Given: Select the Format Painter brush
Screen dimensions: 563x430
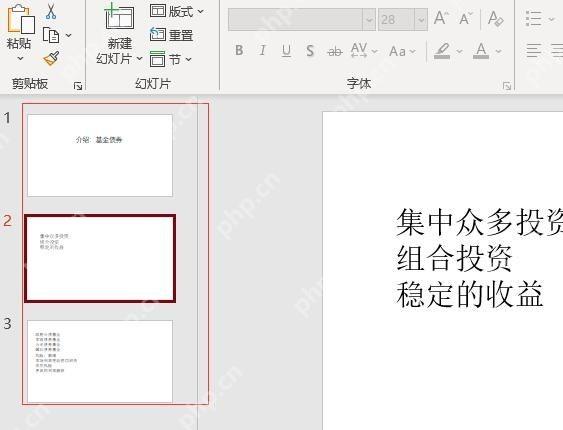Looking at the screenshot, I should pyautogui.click(x=51, y=59).
